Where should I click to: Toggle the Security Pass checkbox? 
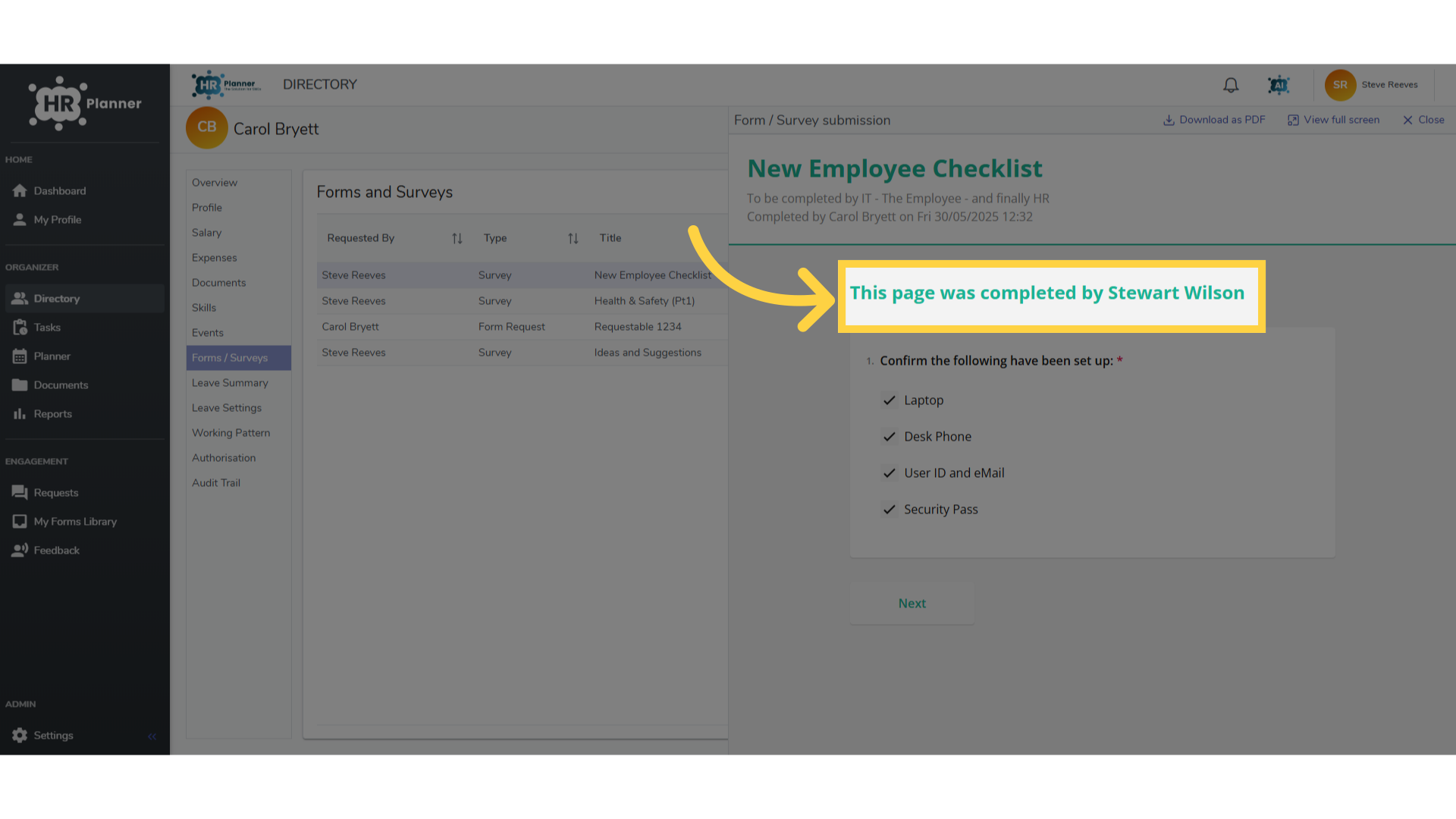coord(890,510)
